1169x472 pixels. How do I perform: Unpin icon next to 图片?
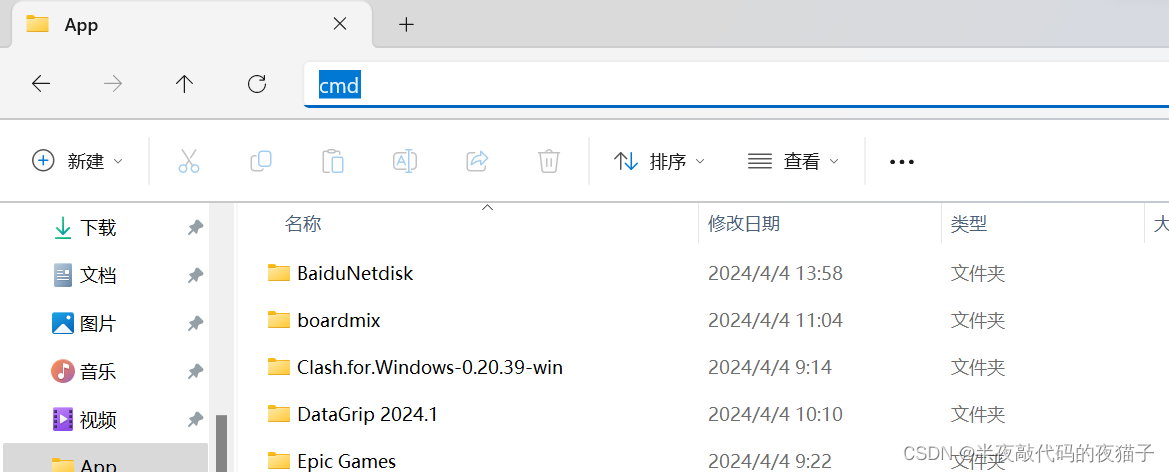[195, 324]
